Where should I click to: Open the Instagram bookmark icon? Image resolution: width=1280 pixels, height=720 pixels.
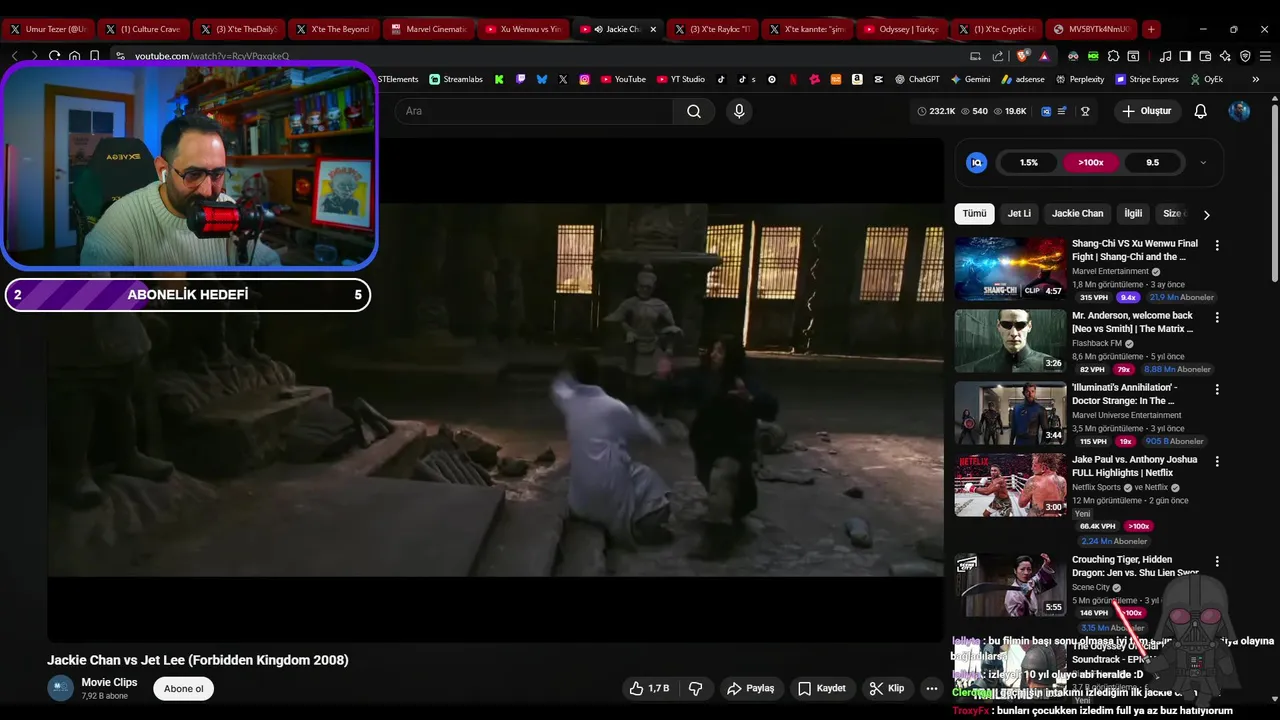[x=584, y=79]
